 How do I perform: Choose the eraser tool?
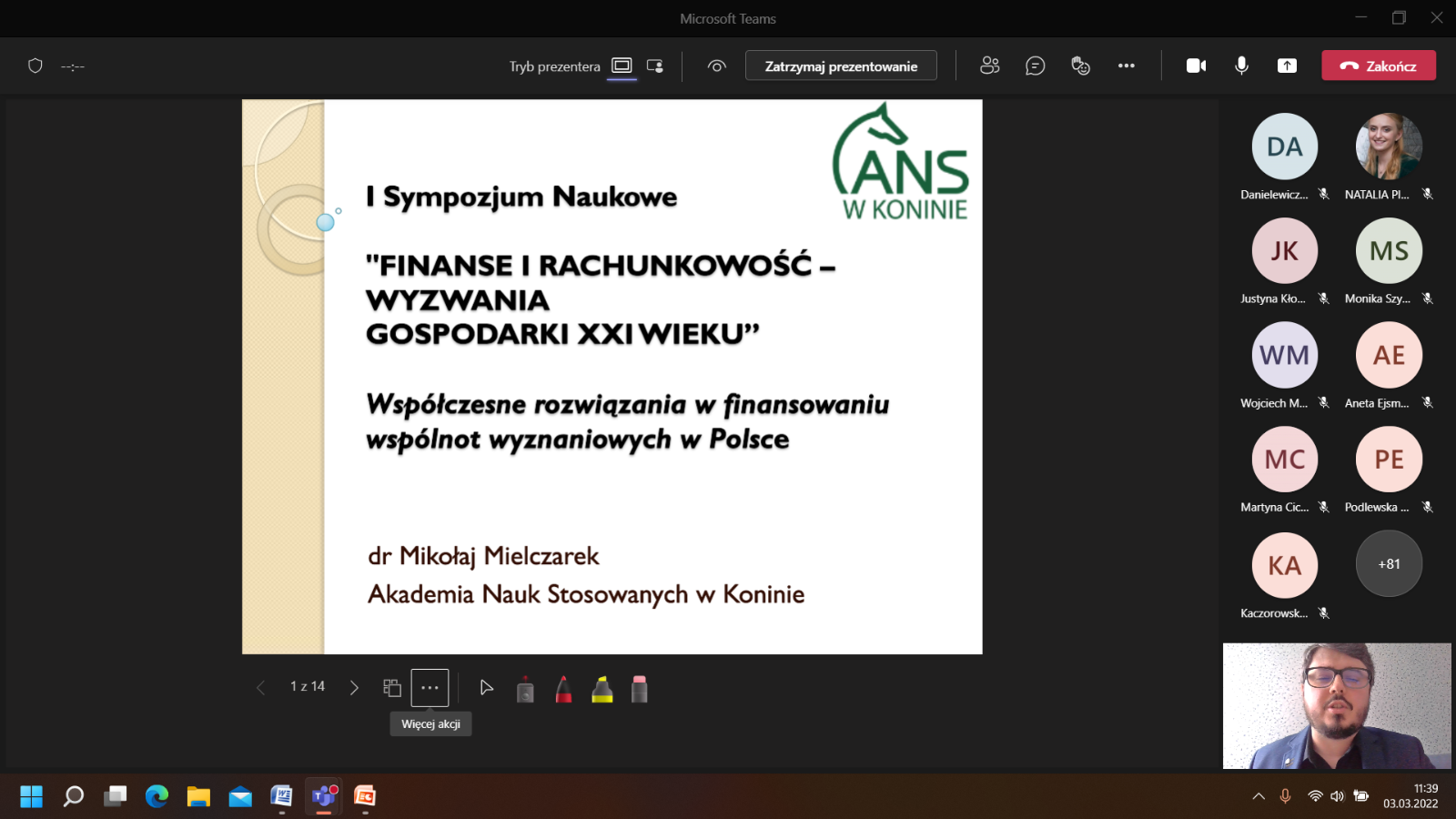(x=640, y=690)
